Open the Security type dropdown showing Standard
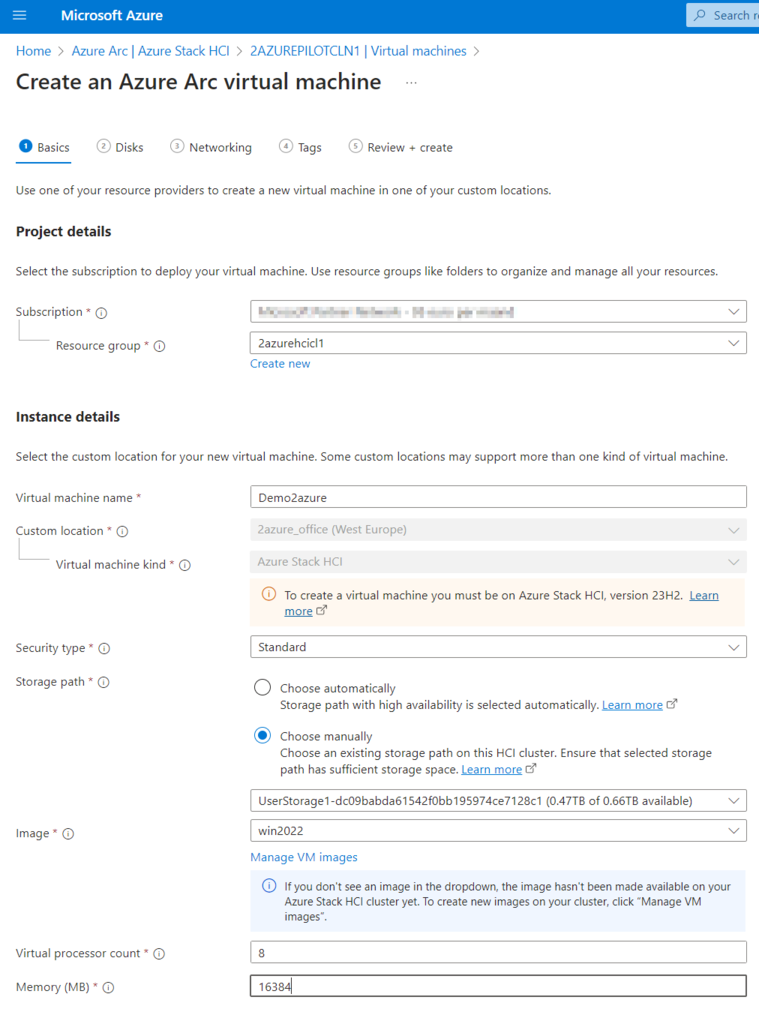The width and height of the screenshot is (759, 1024). (498, 647)
